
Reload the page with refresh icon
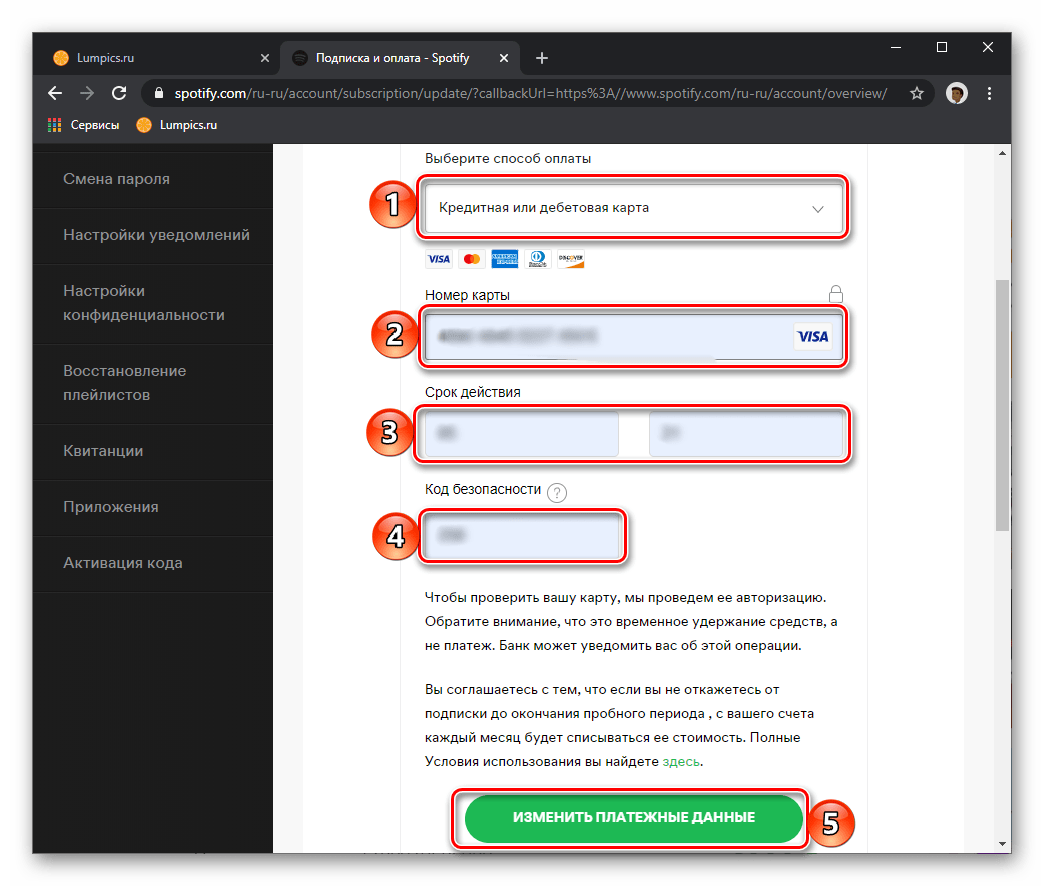click(119, 93)
